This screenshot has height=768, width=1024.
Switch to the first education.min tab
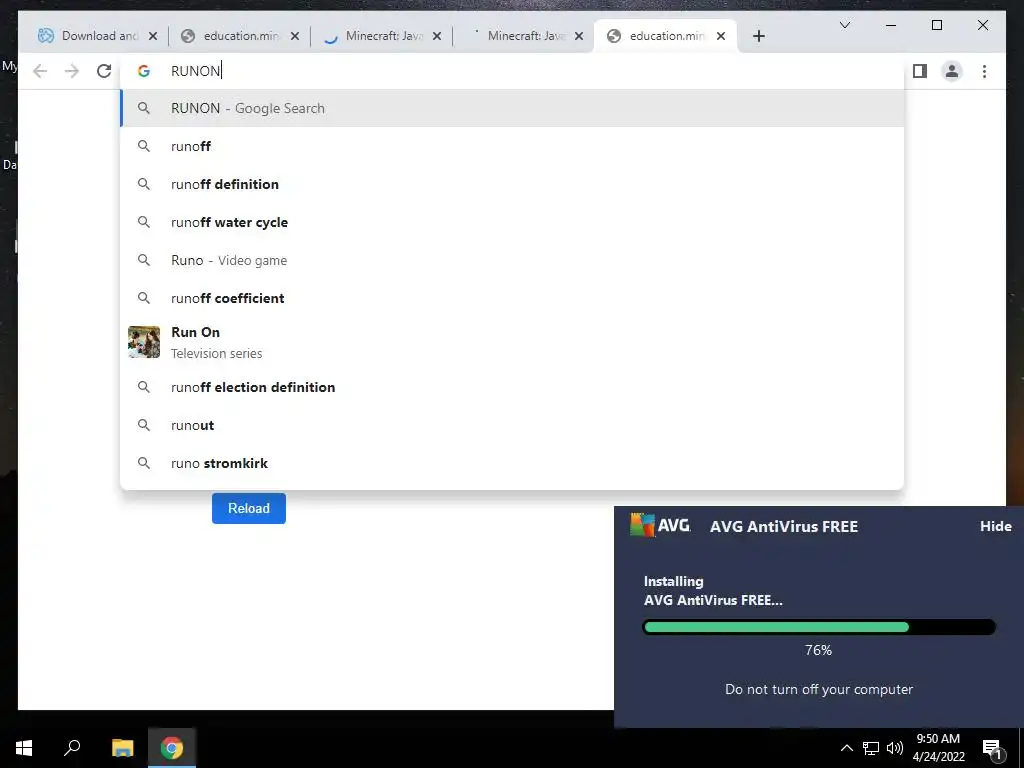tap(240, 36)
